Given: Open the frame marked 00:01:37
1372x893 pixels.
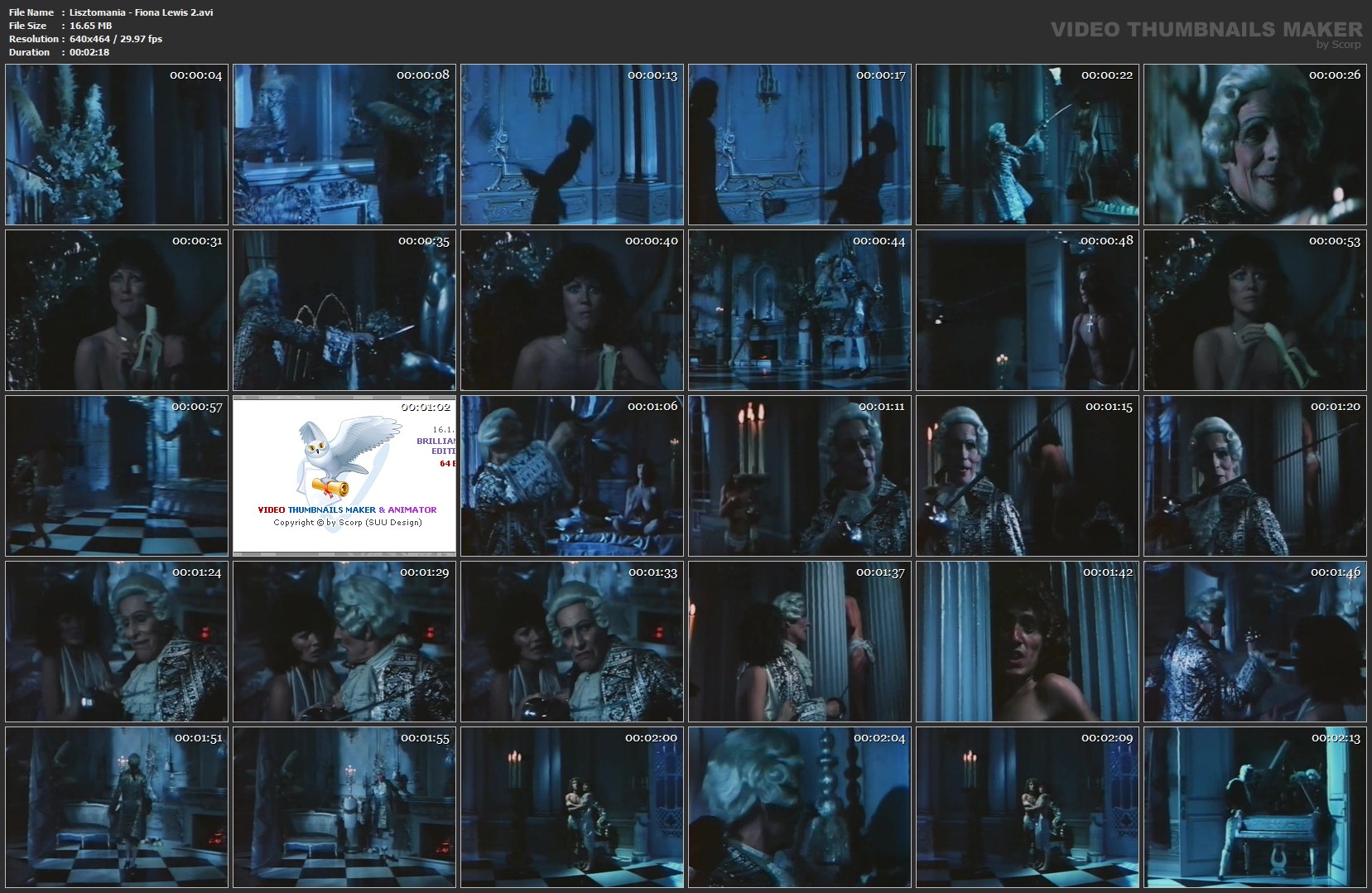Looking at the screenshot, I should point(800,642).
